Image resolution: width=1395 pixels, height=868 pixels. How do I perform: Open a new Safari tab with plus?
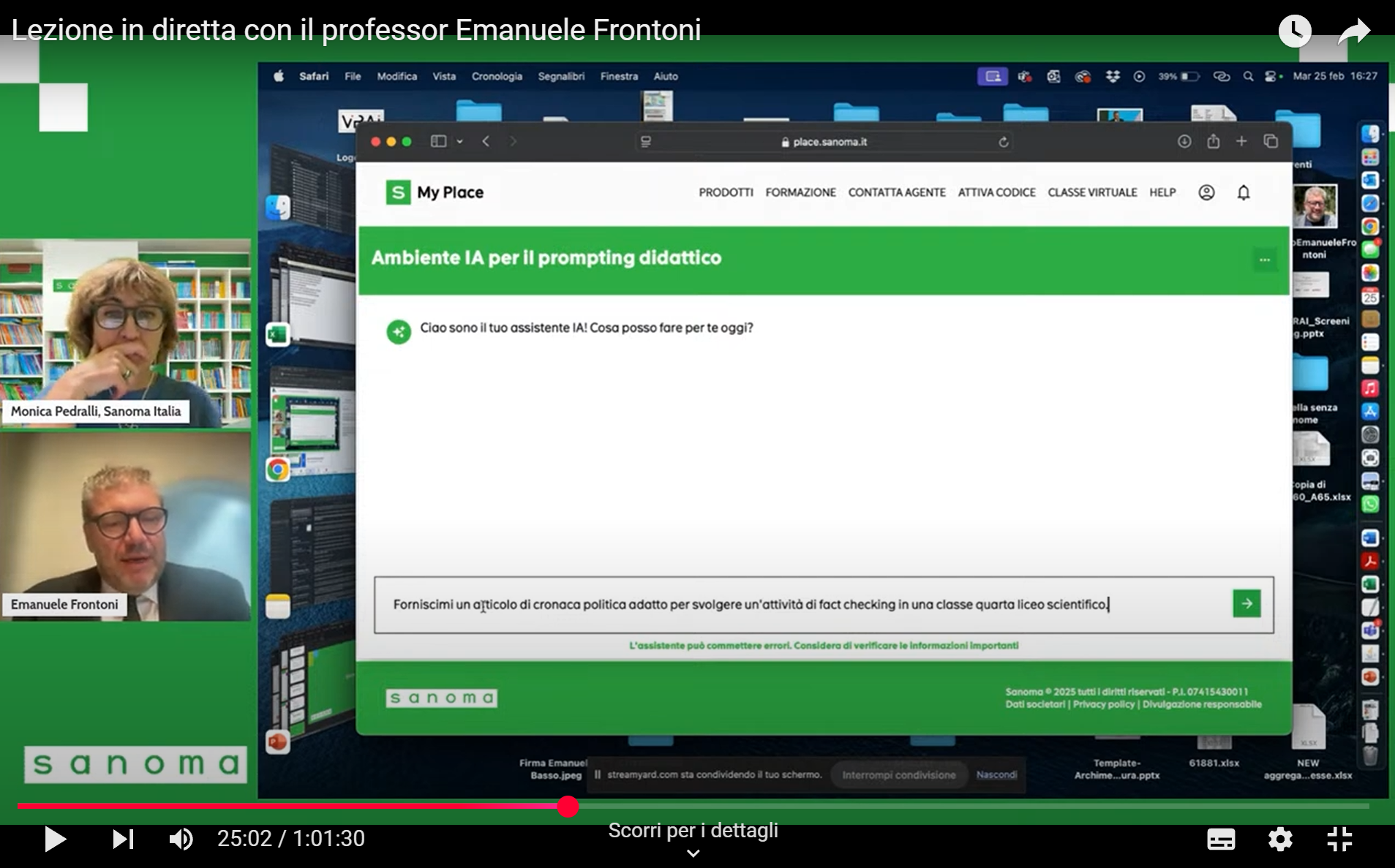(1241, 141)
